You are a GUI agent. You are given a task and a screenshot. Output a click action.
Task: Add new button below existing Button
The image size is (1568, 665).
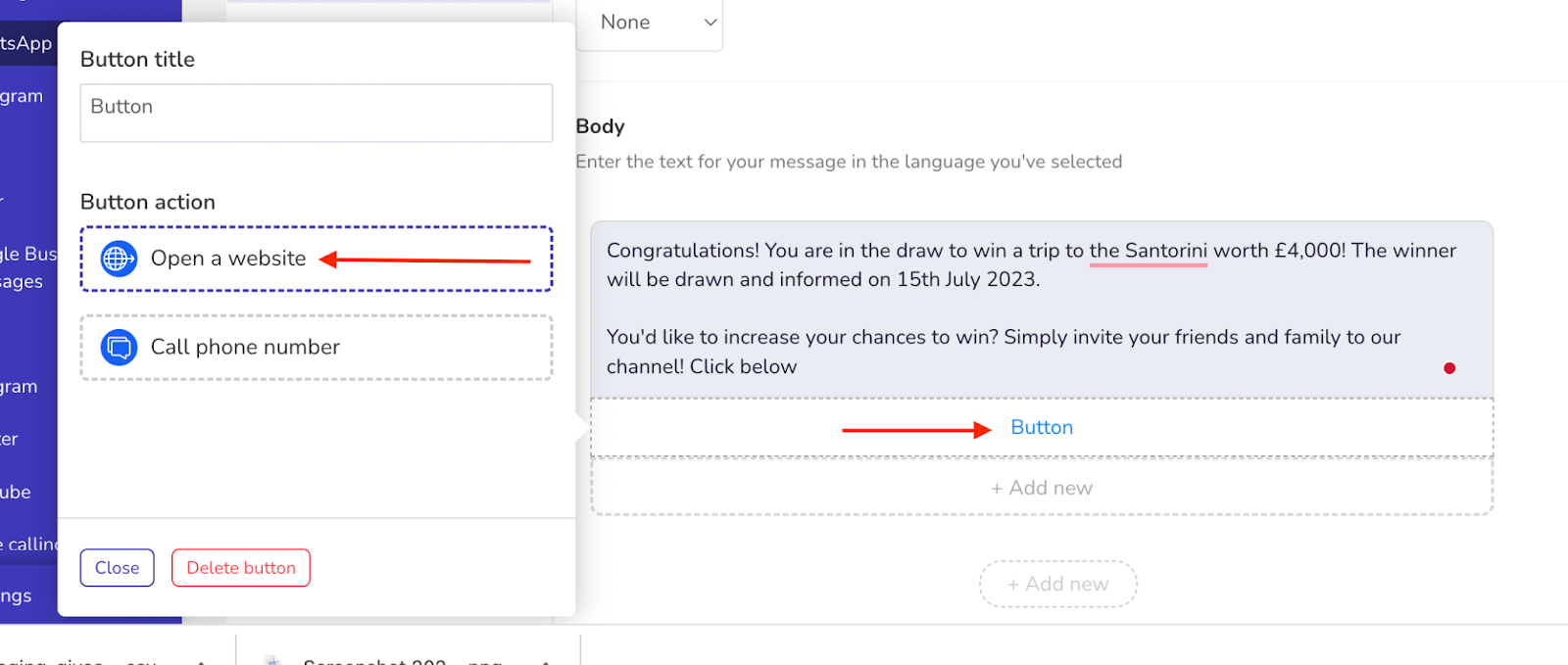[x=1042, y=488]
